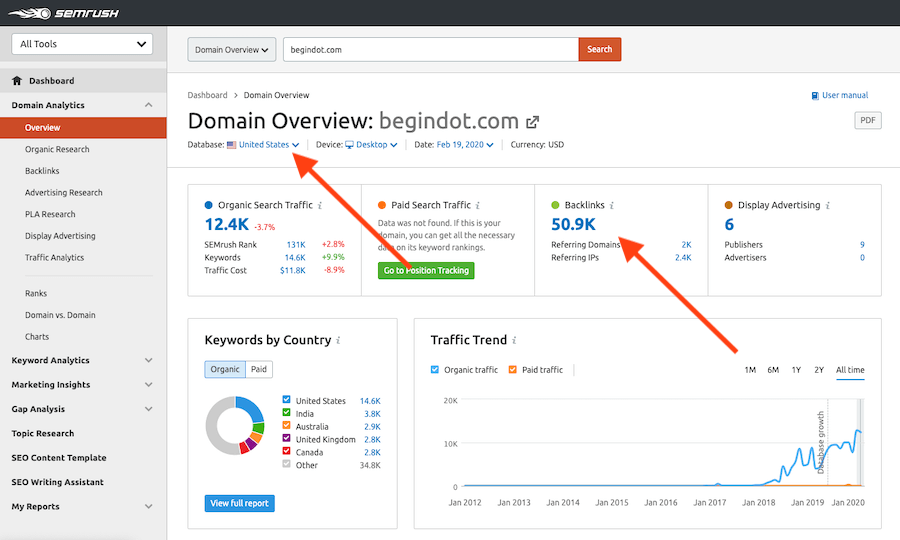Click the Dashboard breadcrumb link
The image size is (900, 540).
coord(207,95)
